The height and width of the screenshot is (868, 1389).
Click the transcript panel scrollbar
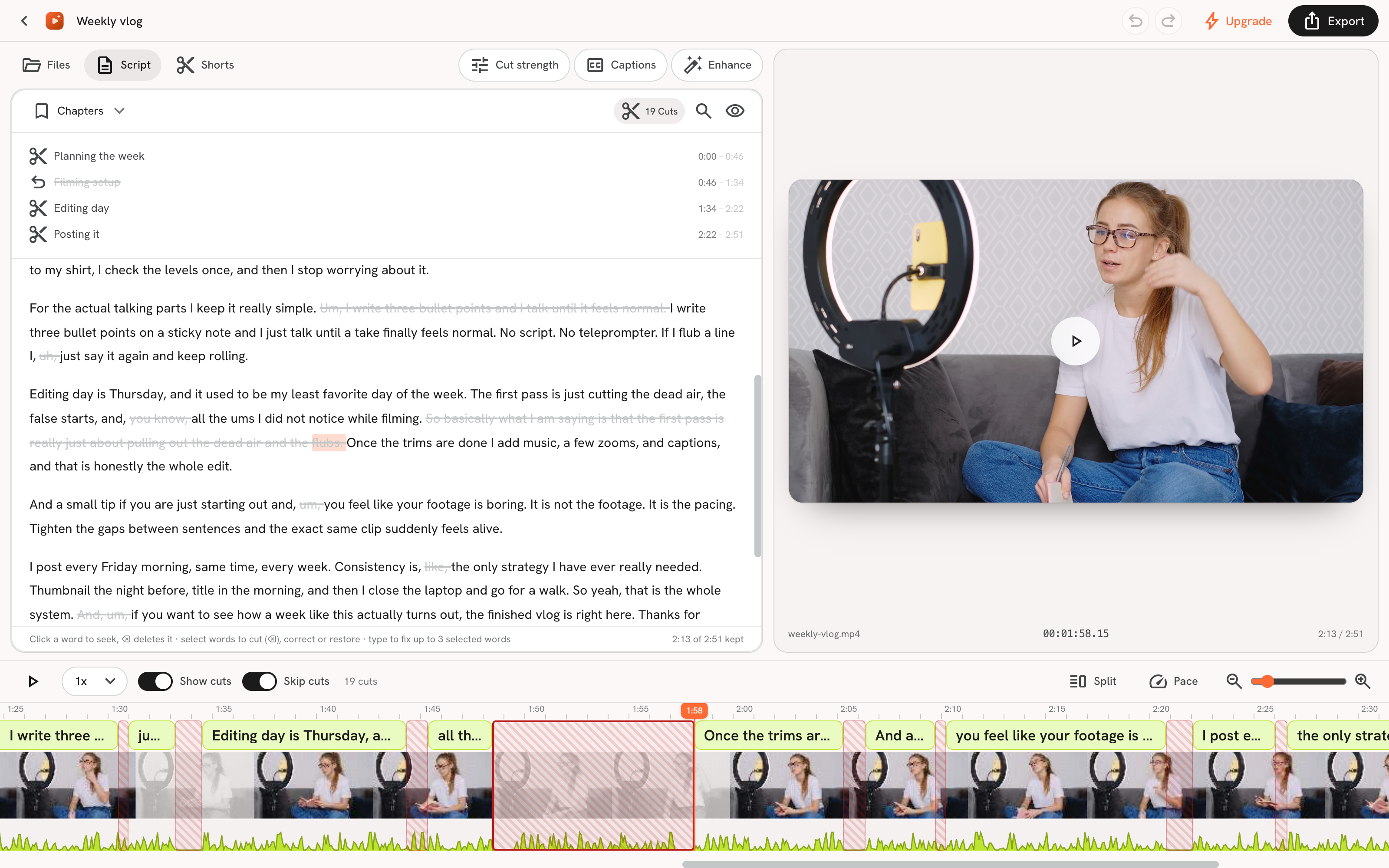(x=757, y=466)
